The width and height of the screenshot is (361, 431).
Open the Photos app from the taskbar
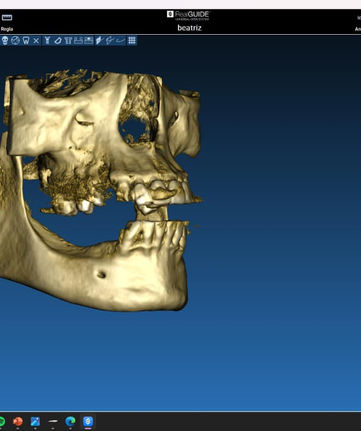pos(35,422)
